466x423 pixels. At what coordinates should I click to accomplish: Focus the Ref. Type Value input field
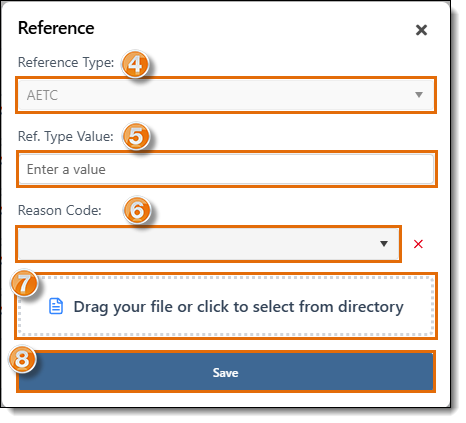[x=226, y=169]
